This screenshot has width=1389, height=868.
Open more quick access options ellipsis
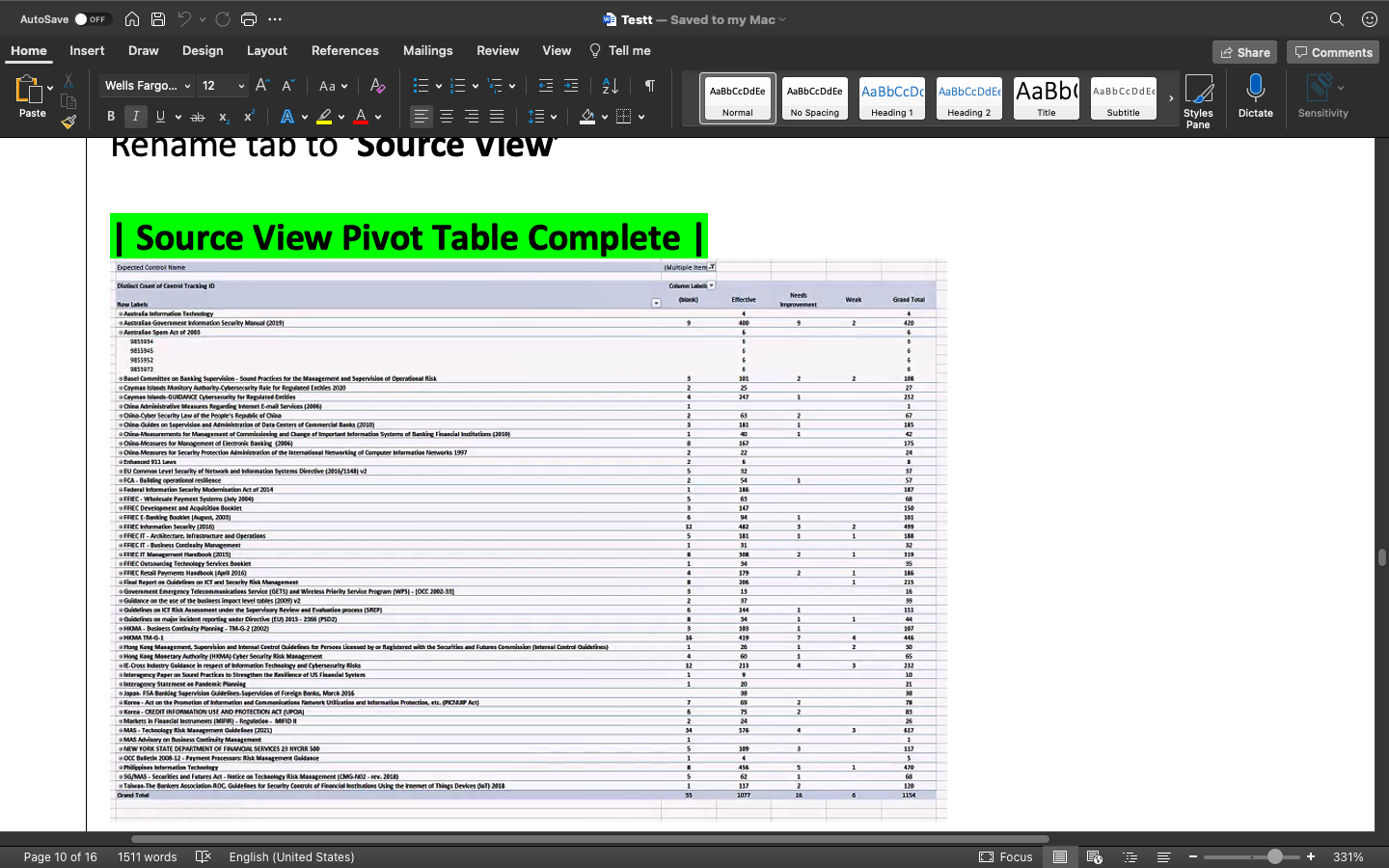[x=275, y=19]
